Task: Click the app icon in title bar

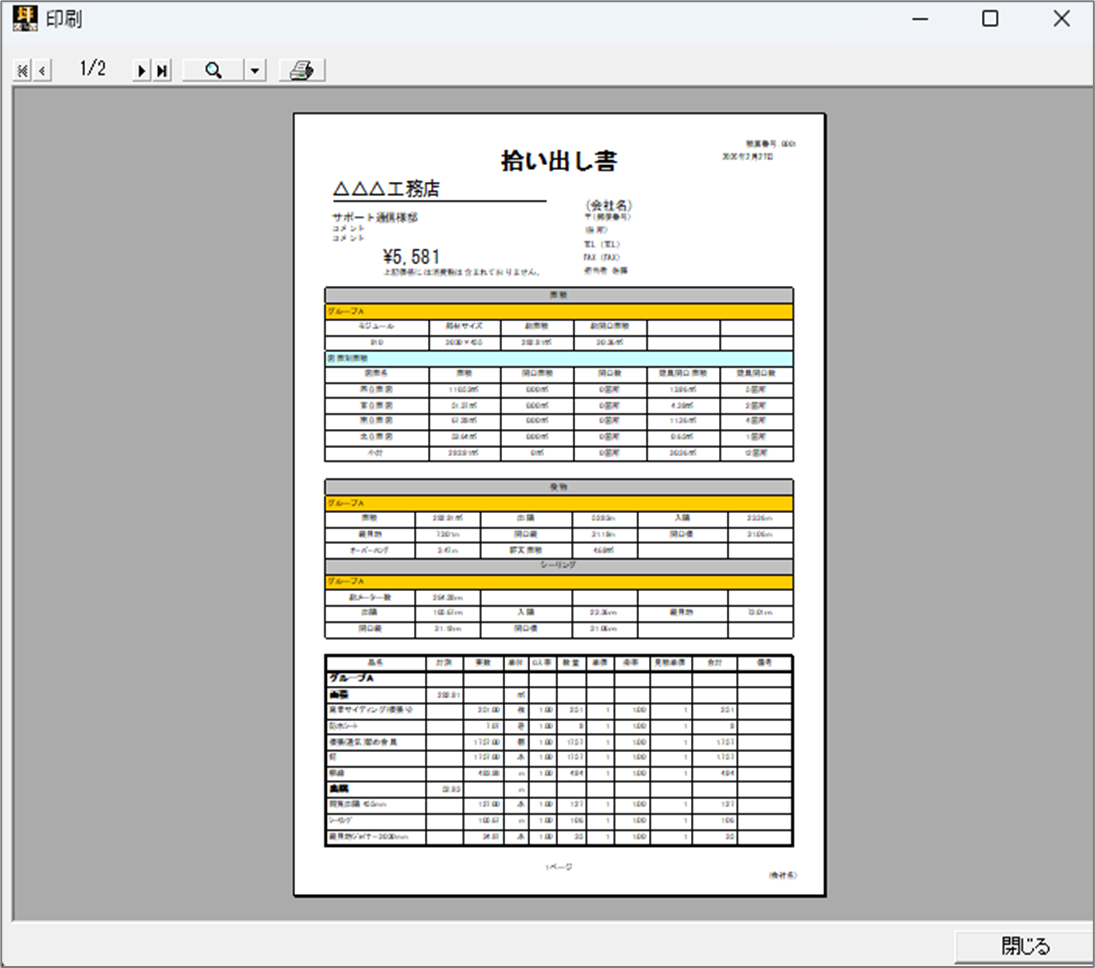Action: [23, 19]
